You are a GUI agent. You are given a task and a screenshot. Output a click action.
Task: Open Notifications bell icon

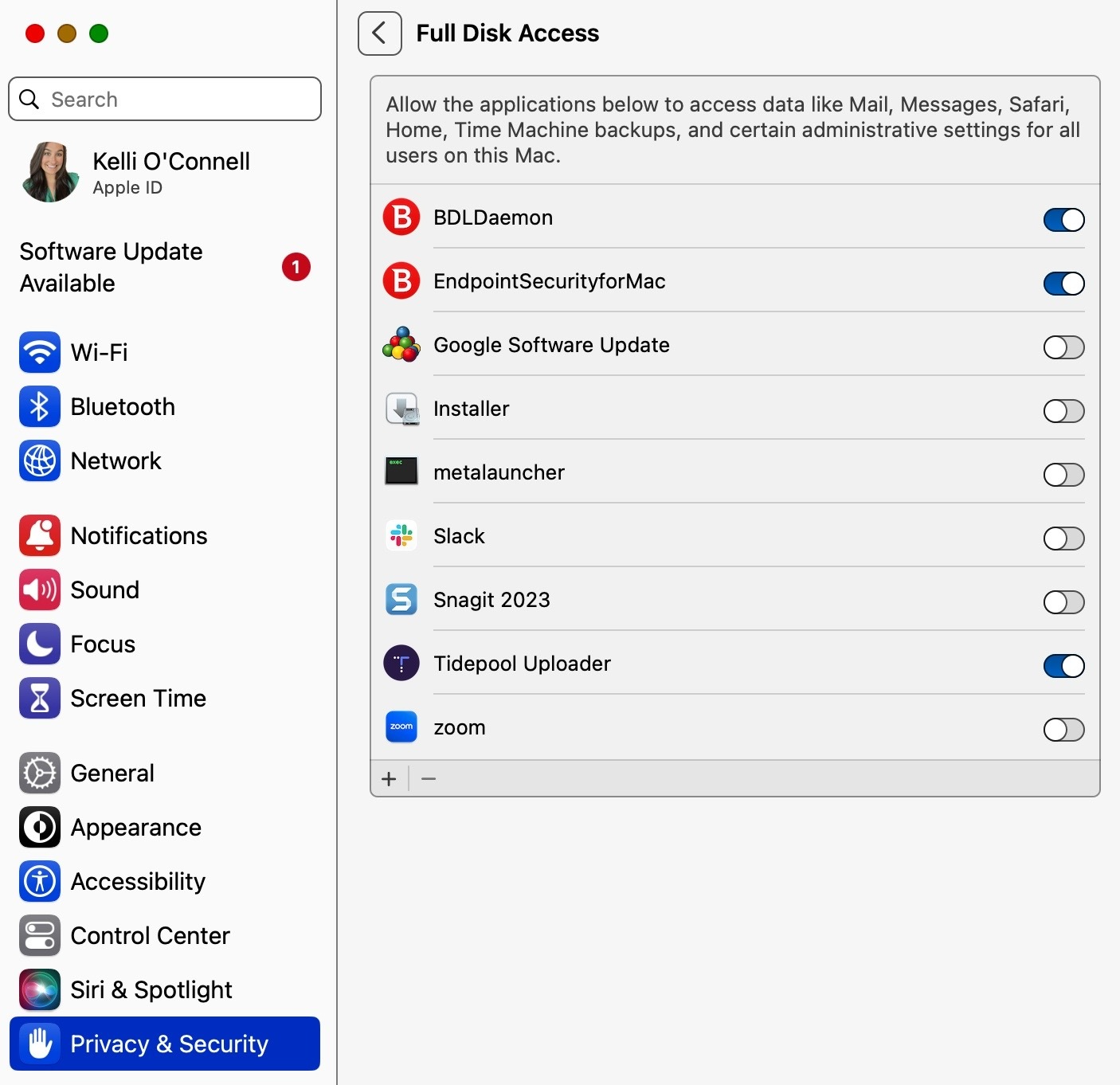40,535
